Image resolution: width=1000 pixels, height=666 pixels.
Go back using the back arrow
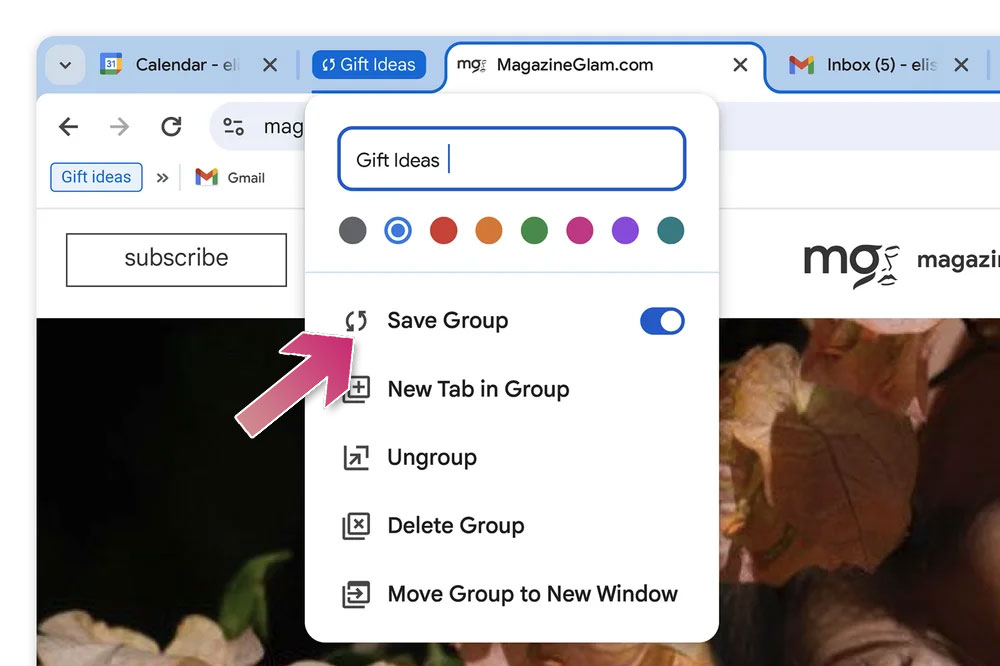pyautogui.click(x=68, y=126)
